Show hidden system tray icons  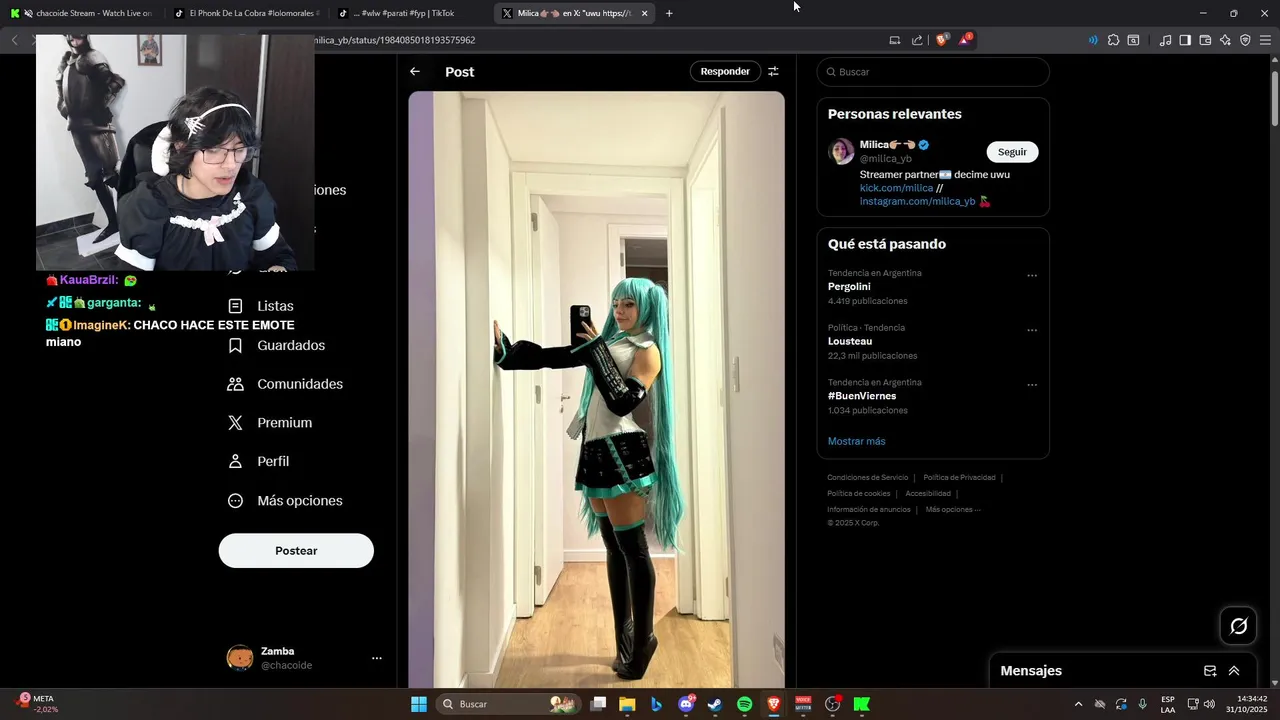(x=1078, y=704)
